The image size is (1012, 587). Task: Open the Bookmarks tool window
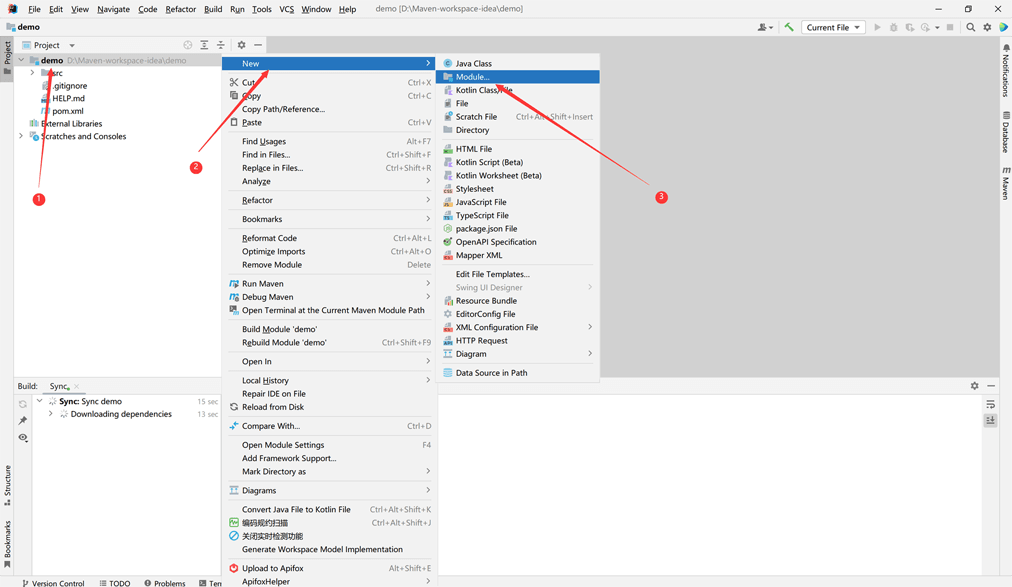[7, 544]
